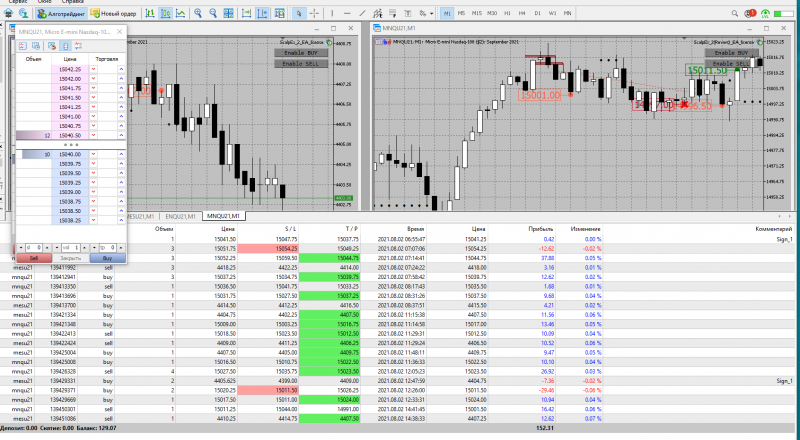
Task: Select the Fibonacci retracement tool
Action: tap(392, 13)
